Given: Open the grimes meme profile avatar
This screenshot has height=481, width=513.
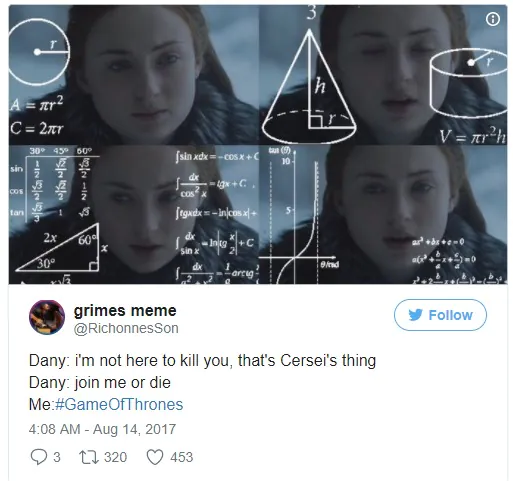Looking at the screenshot, I should [x=47, y=317].
